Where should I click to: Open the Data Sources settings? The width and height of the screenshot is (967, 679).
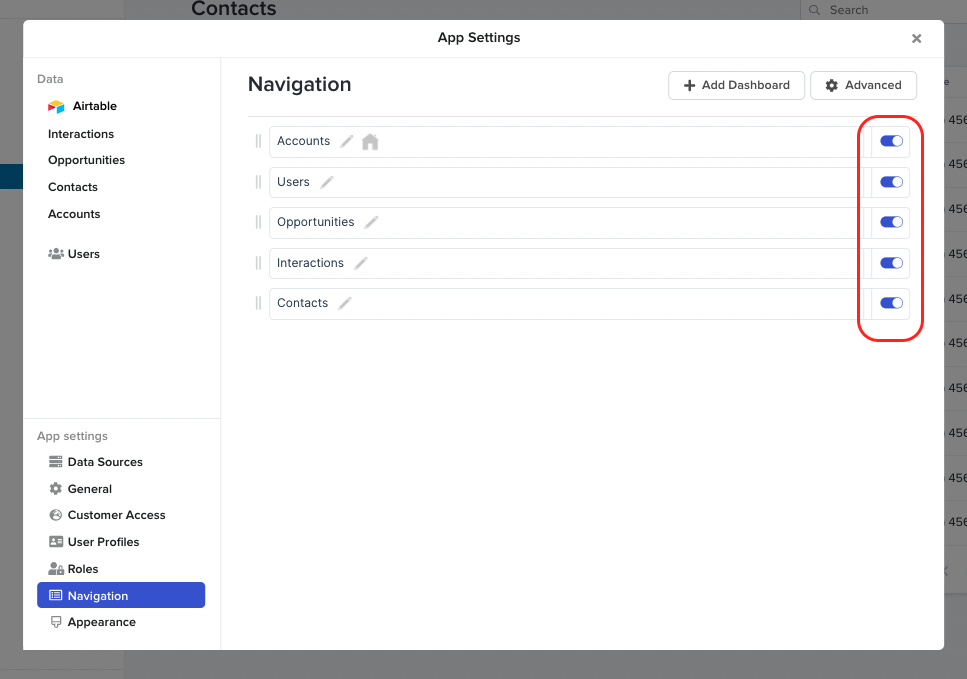tap(104, 462)
